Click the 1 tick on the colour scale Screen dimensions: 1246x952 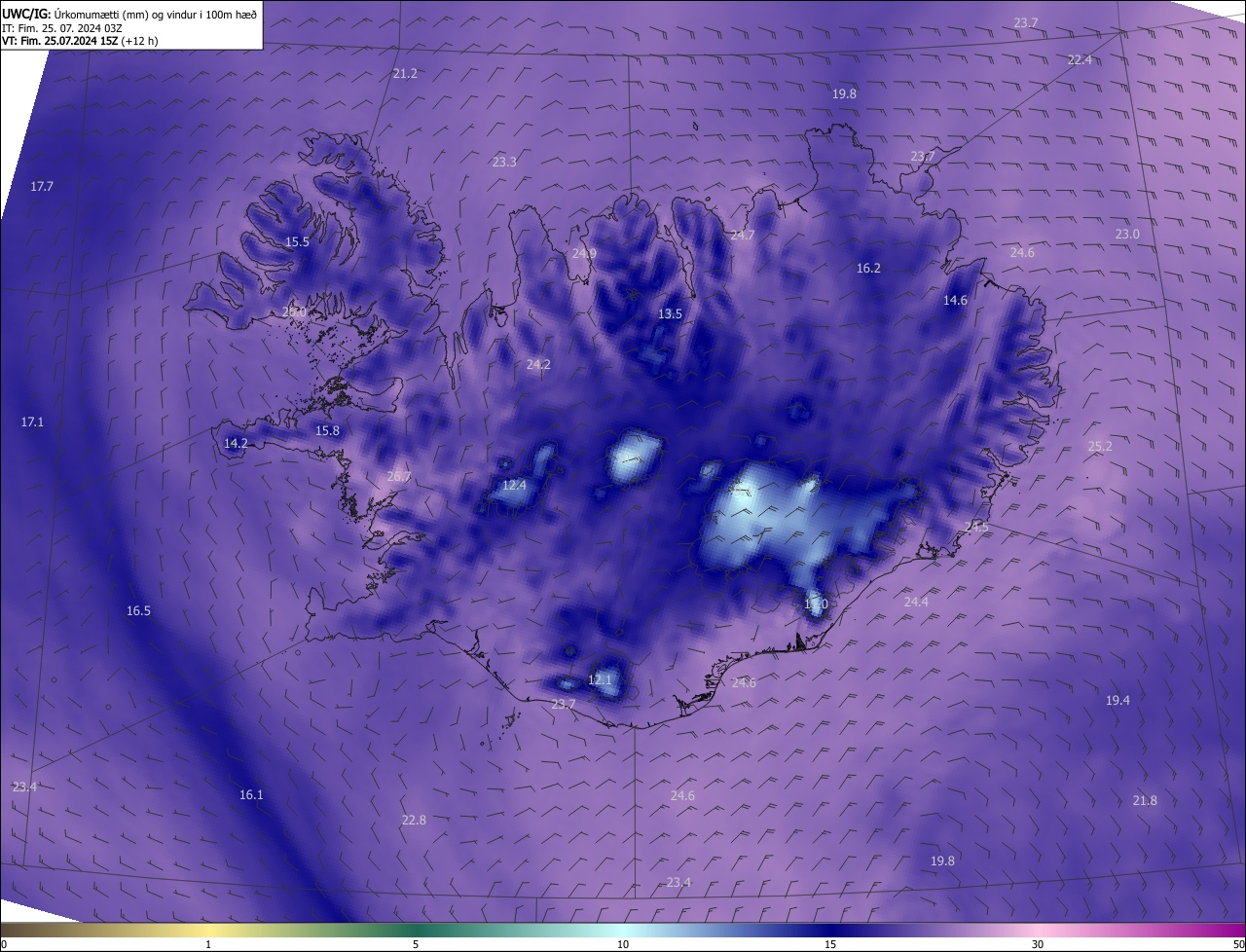(x=208, y=944)
